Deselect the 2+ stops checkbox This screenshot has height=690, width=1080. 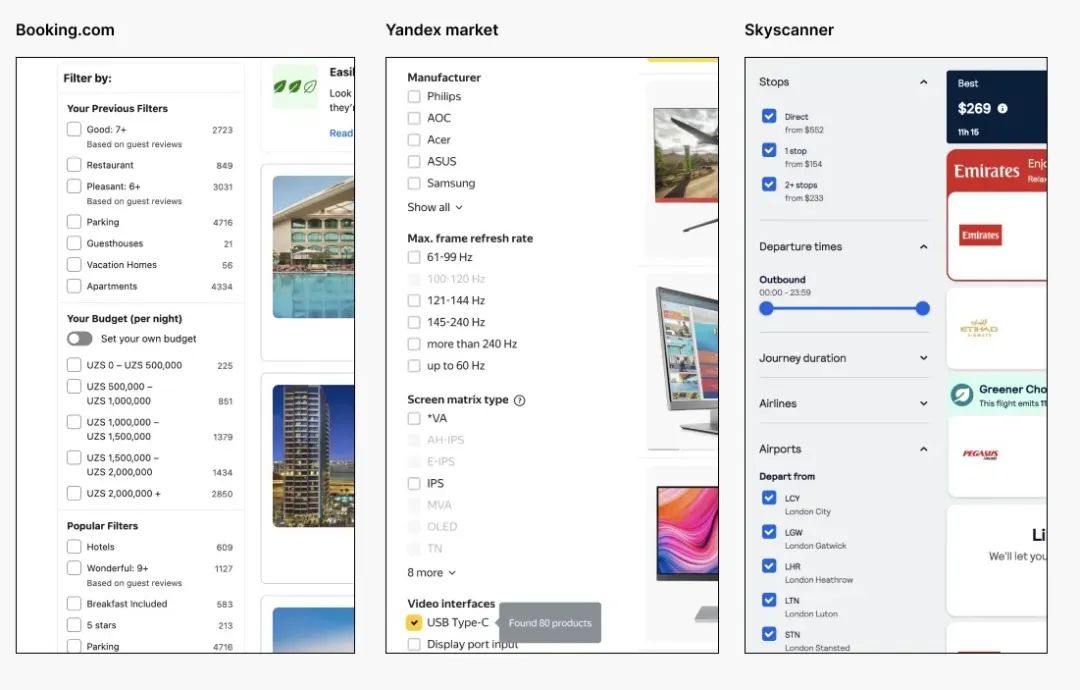769,184
